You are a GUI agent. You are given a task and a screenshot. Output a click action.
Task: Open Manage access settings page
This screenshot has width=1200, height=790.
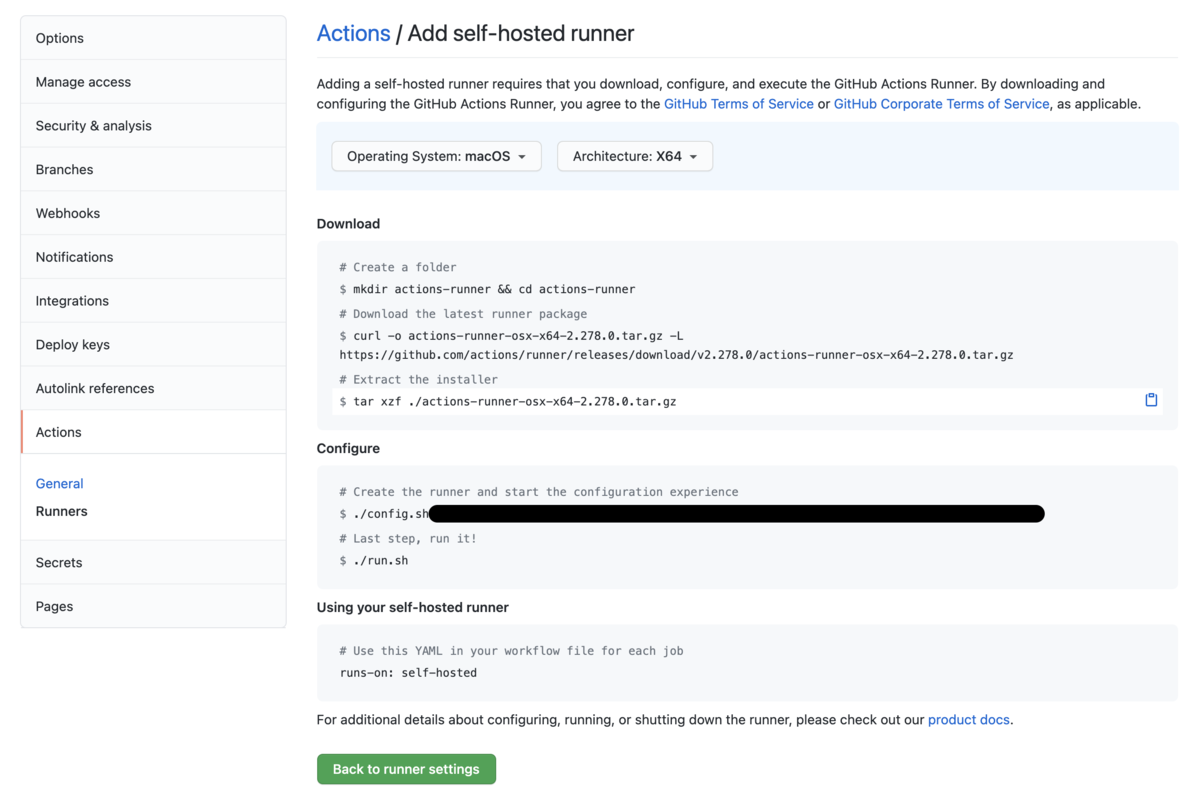click(153, 82)
